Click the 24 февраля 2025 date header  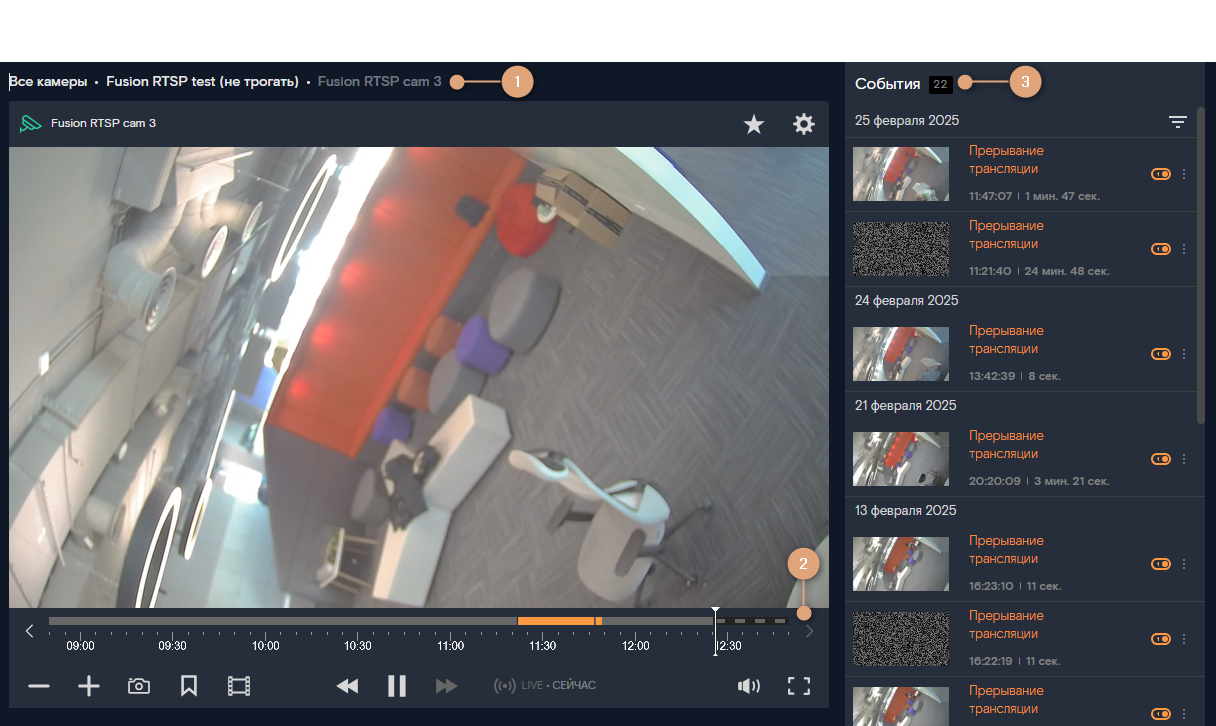click(907, 300)
